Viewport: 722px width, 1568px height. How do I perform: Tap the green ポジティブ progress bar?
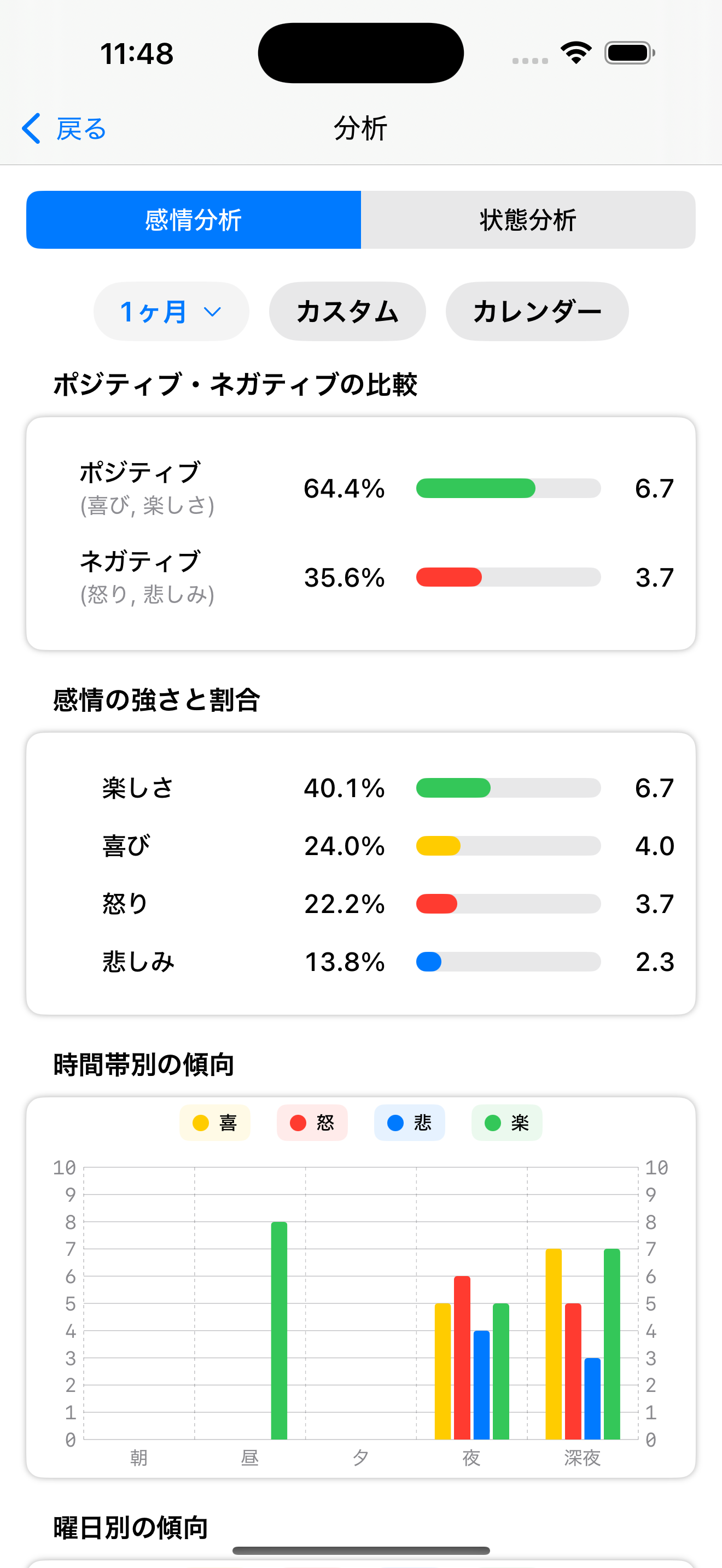click(475, 489)
